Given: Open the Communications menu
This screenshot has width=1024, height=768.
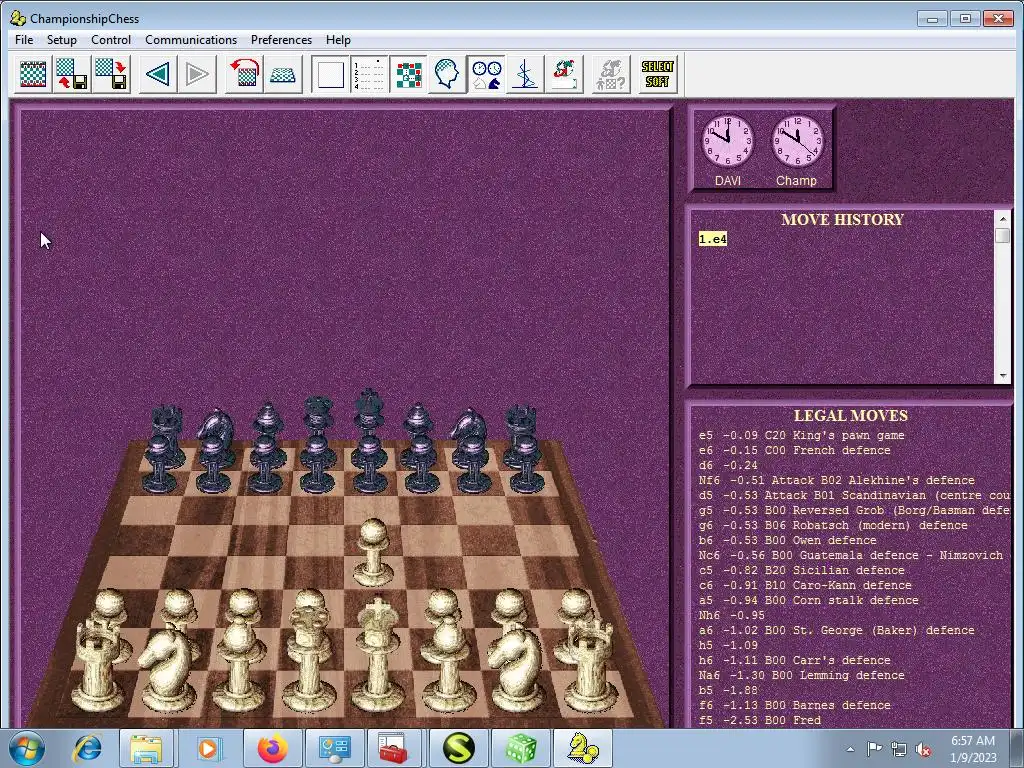Looking at the screenshot, I should point(191,40).
